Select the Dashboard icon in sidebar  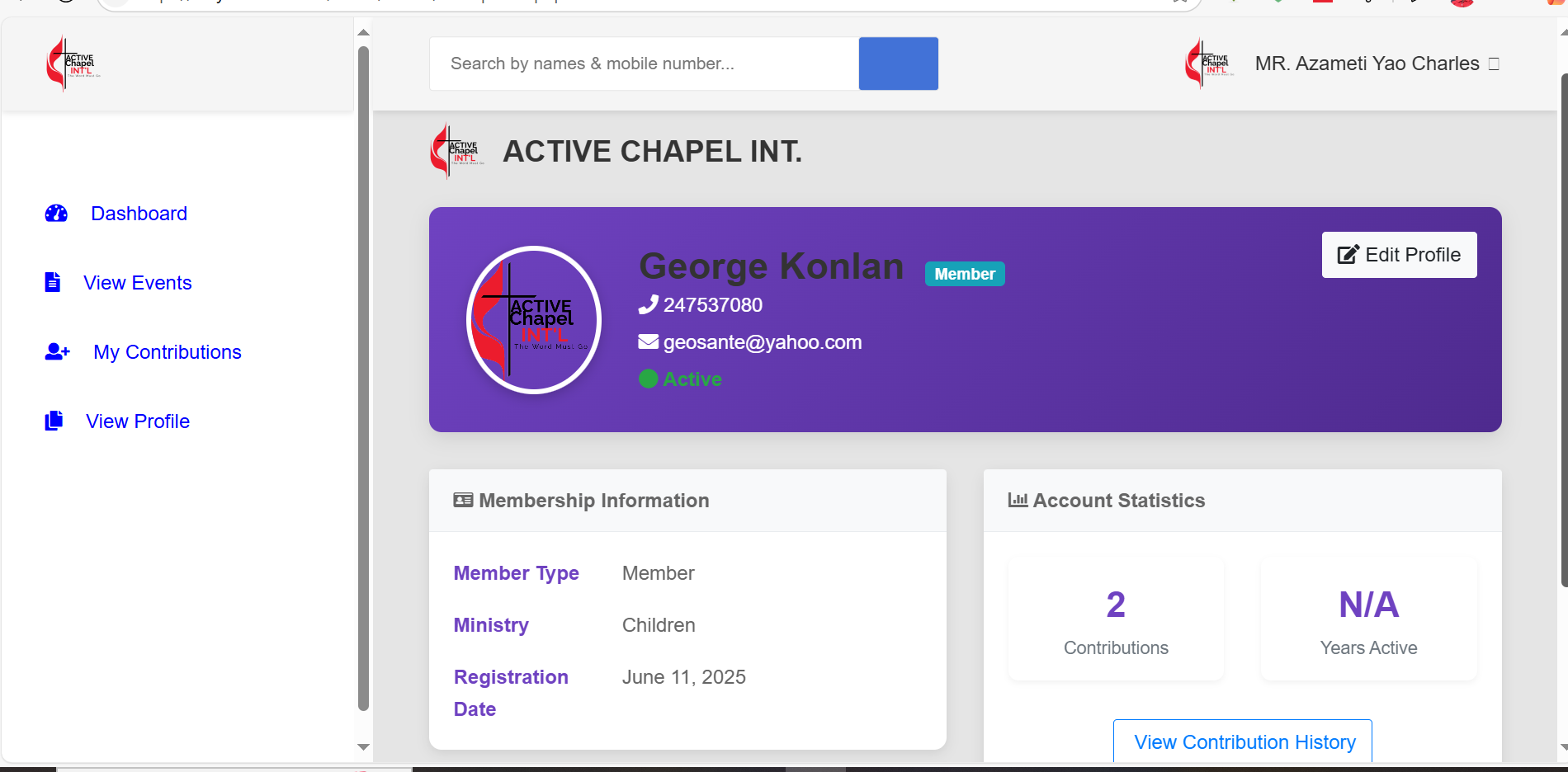[55, 213]
